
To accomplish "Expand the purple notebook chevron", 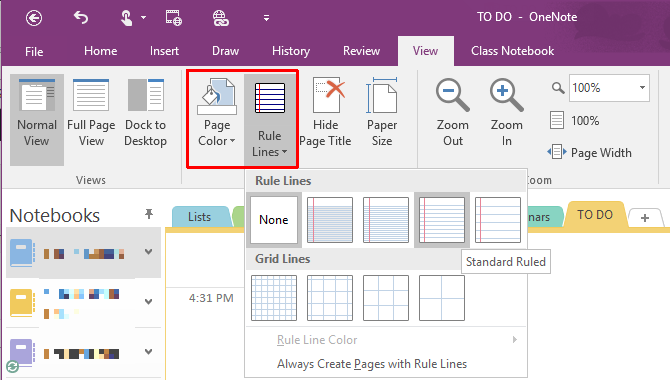I will point(148,352).
